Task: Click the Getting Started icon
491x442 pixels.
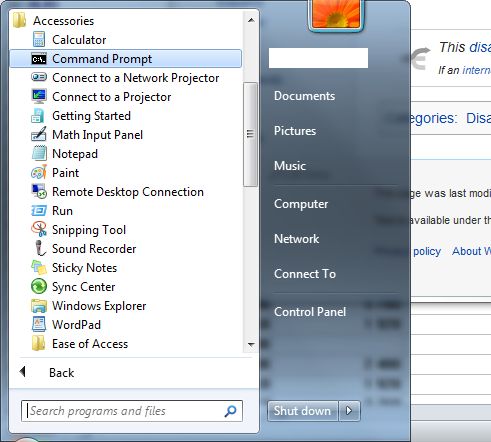Action: coord(38,116)
